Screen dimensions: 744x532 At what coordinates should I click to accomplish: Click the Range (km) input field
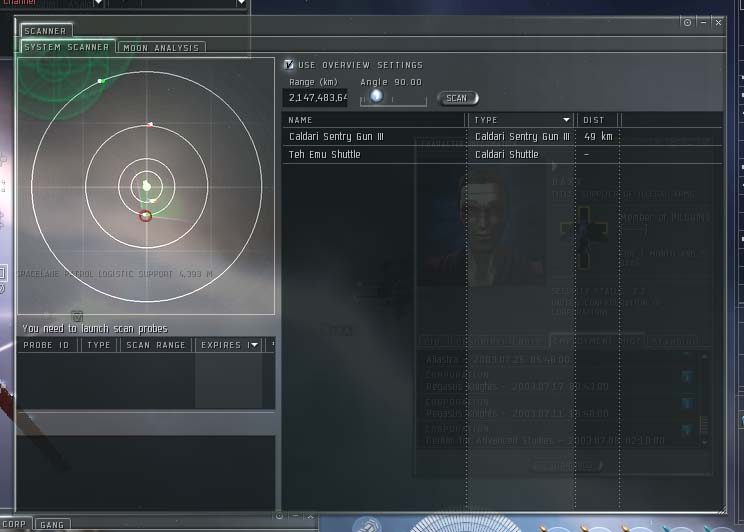pyautogui.click(x=316, y=98)
